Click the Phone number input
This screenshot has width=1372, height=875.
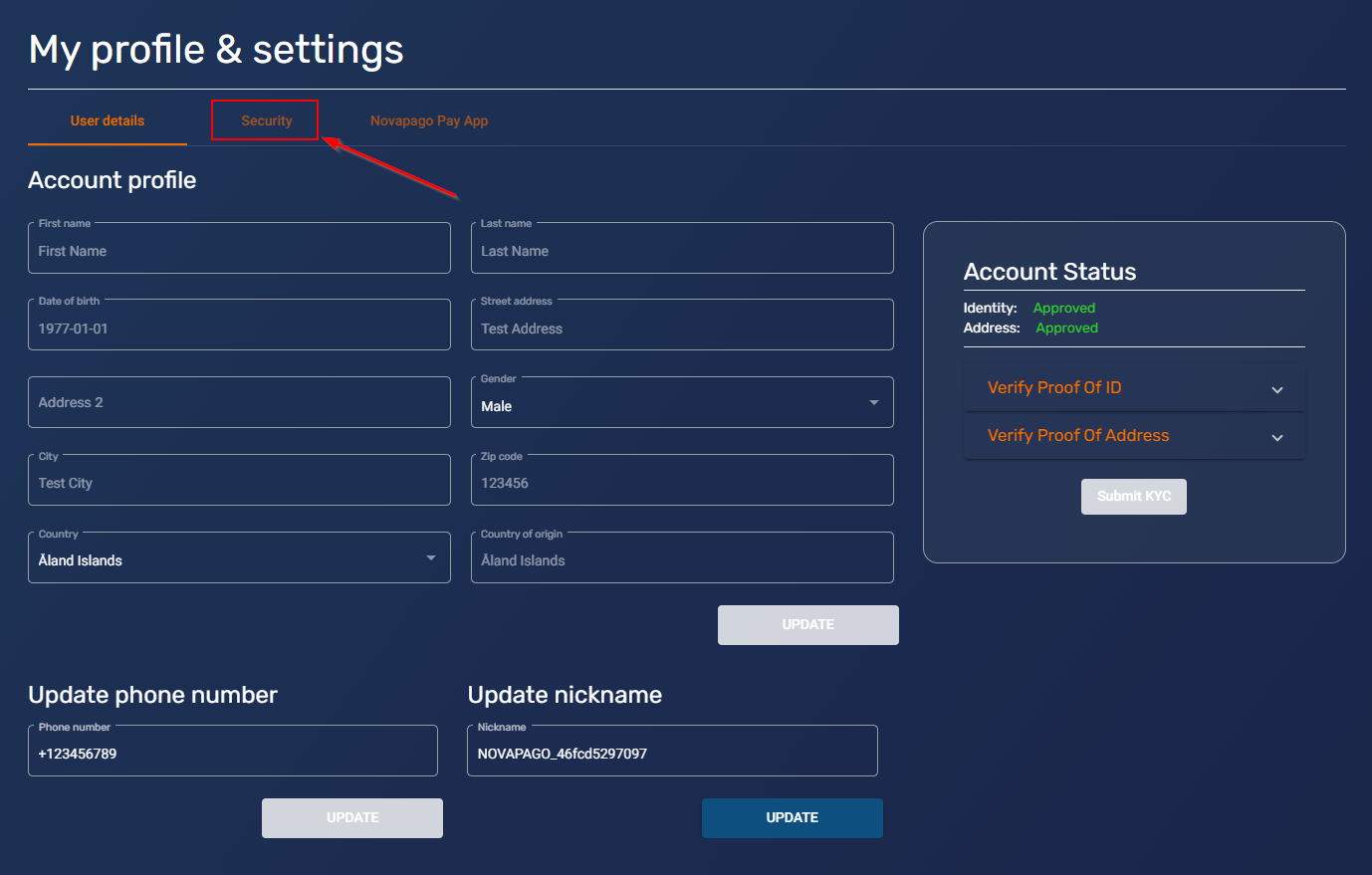click(x=232, y=753)
